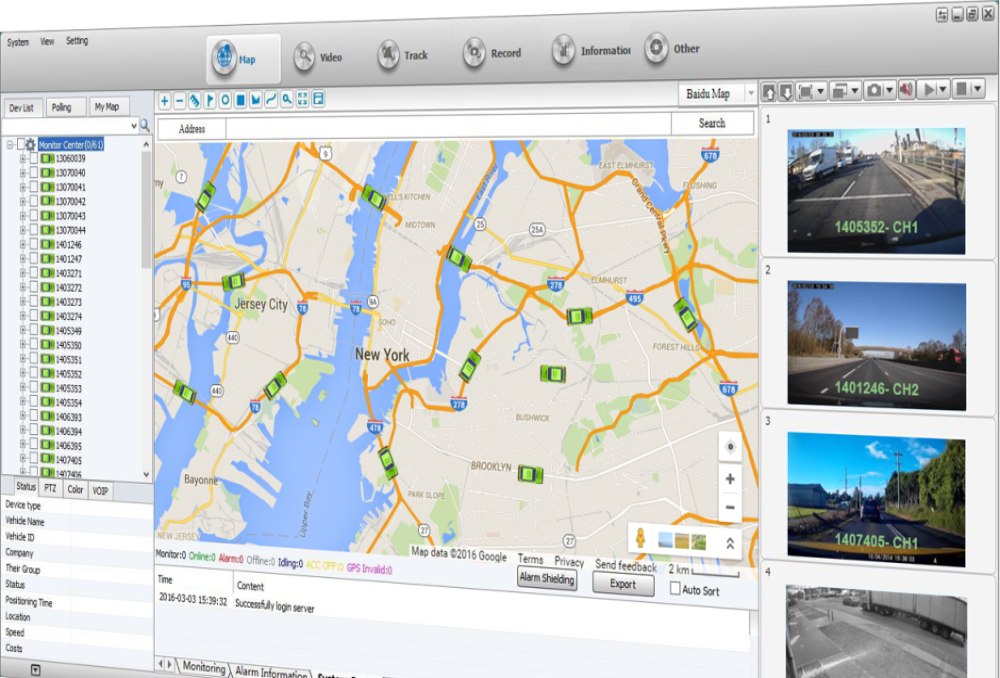
Task: Tick the checkbox for device 1405350
Action: tap(34, 344)
